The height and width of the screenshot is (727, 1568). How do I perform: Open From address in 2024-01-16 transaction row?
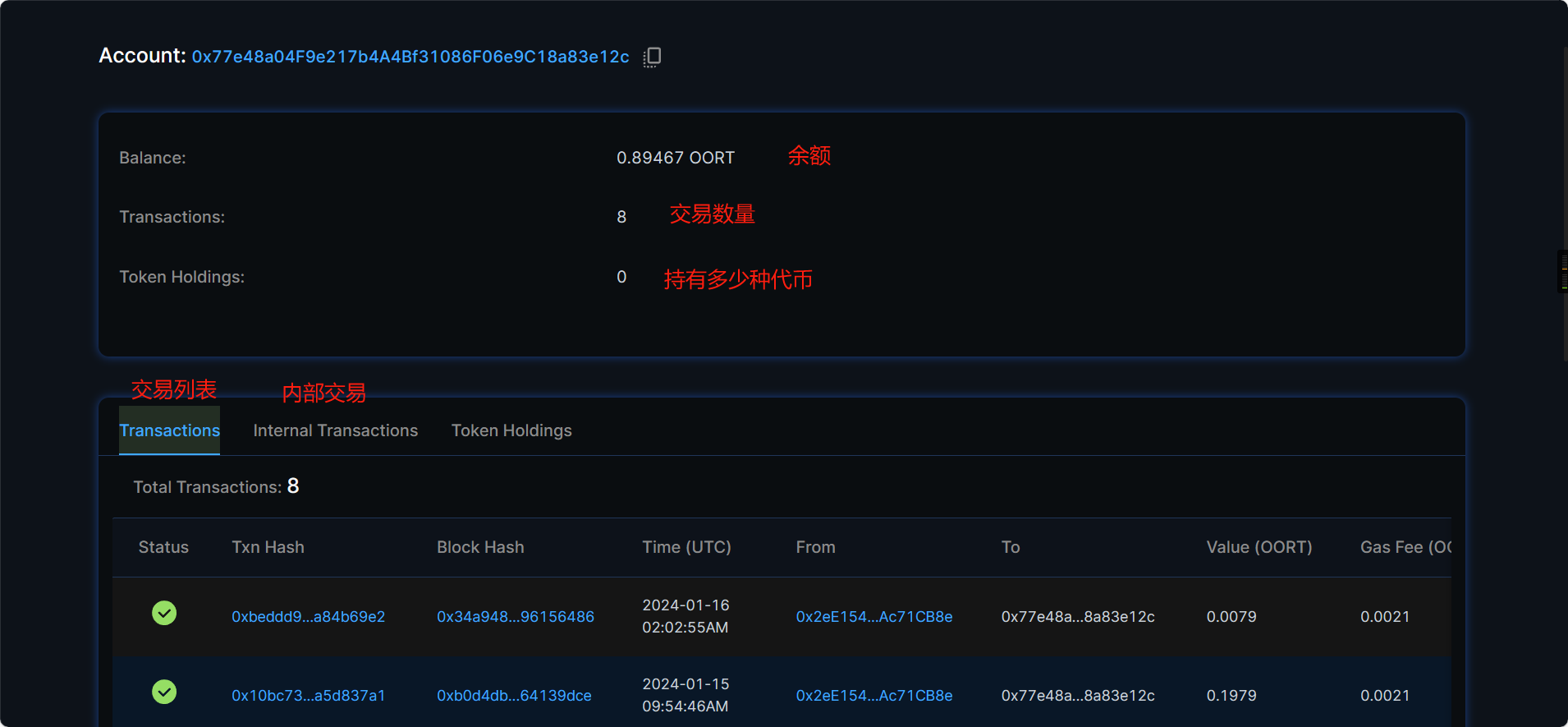coord(873,617)
